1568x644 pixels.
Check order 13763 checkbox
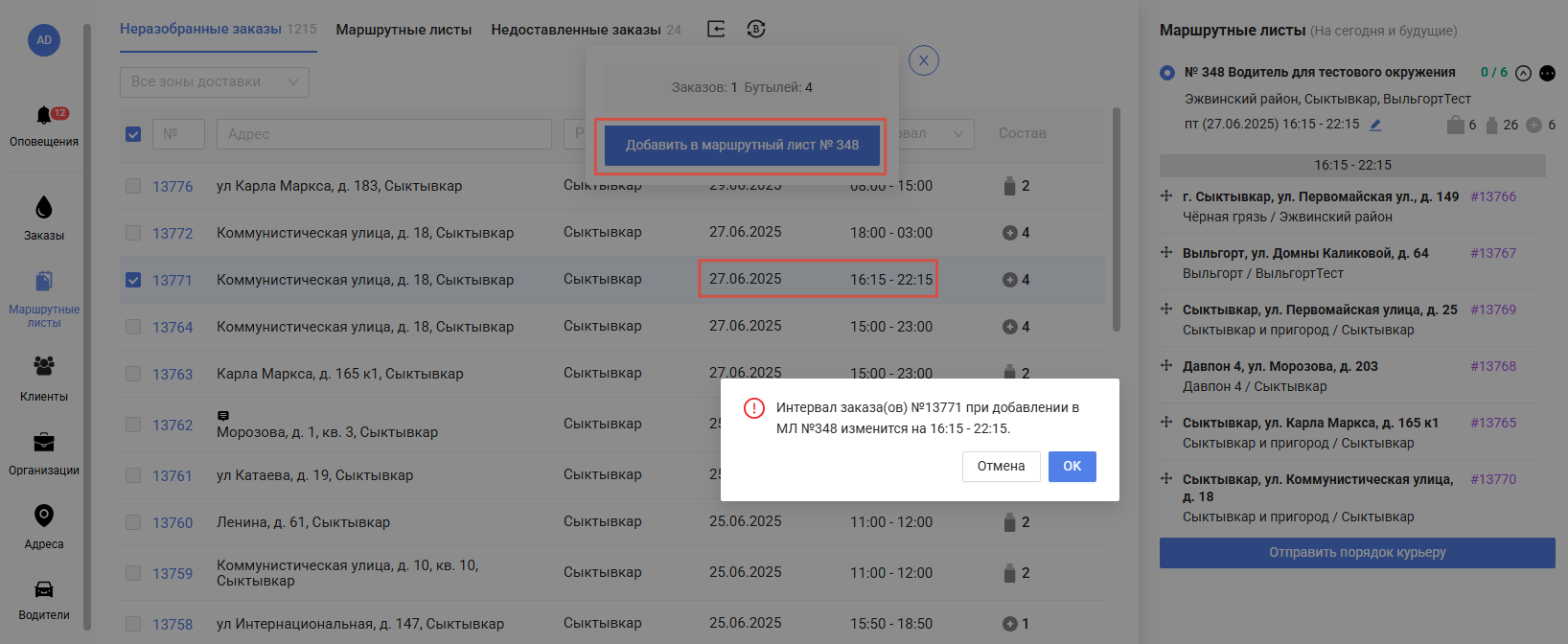pos(133,374)
